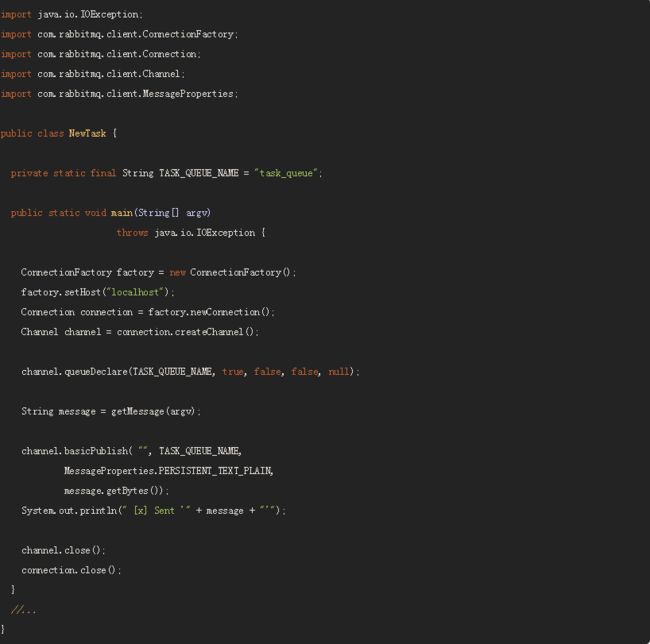Click the '//...' comment

pos(24,610)
